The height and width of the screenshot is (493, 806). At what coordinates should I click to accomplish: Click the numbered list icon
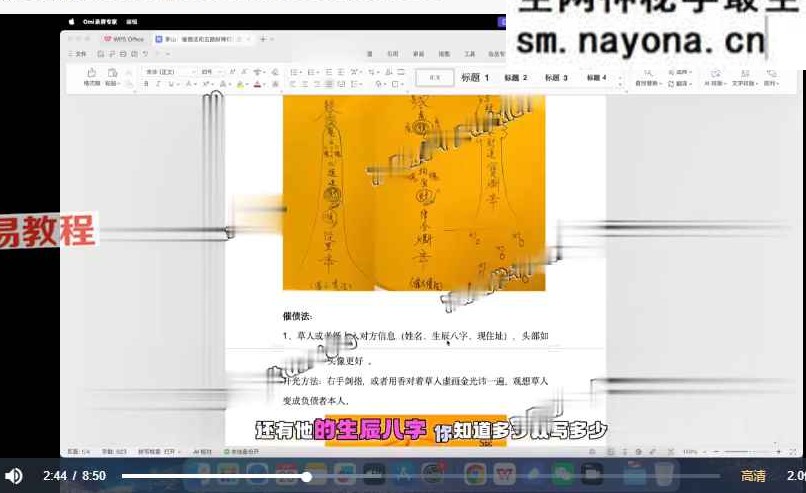[312, 72]
